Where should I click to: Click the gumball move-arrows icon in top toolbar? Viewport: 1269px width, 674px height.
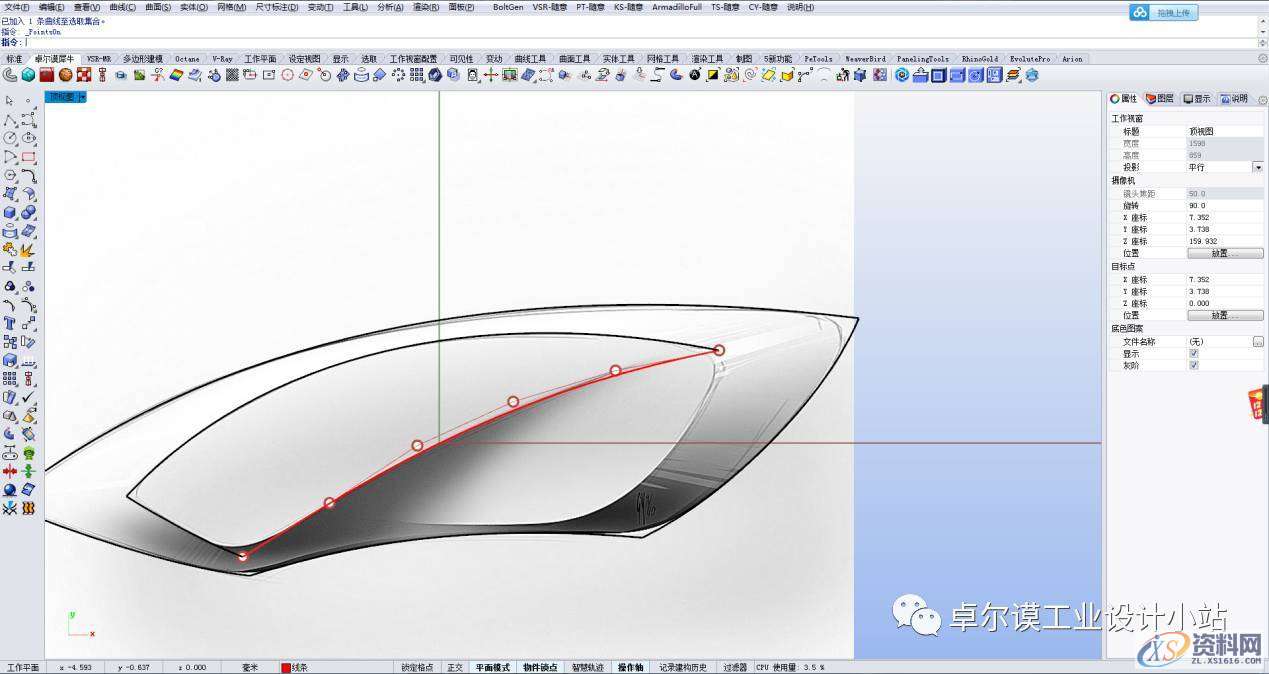[490, 75]
